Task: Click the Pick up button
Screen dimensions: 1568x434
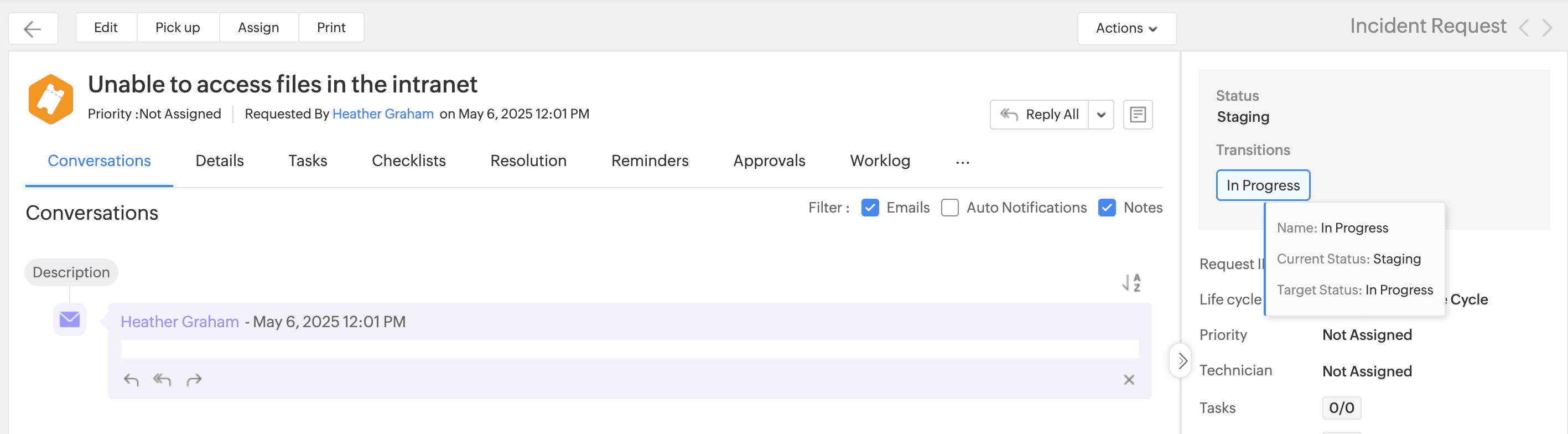Action: pos(177,27)
